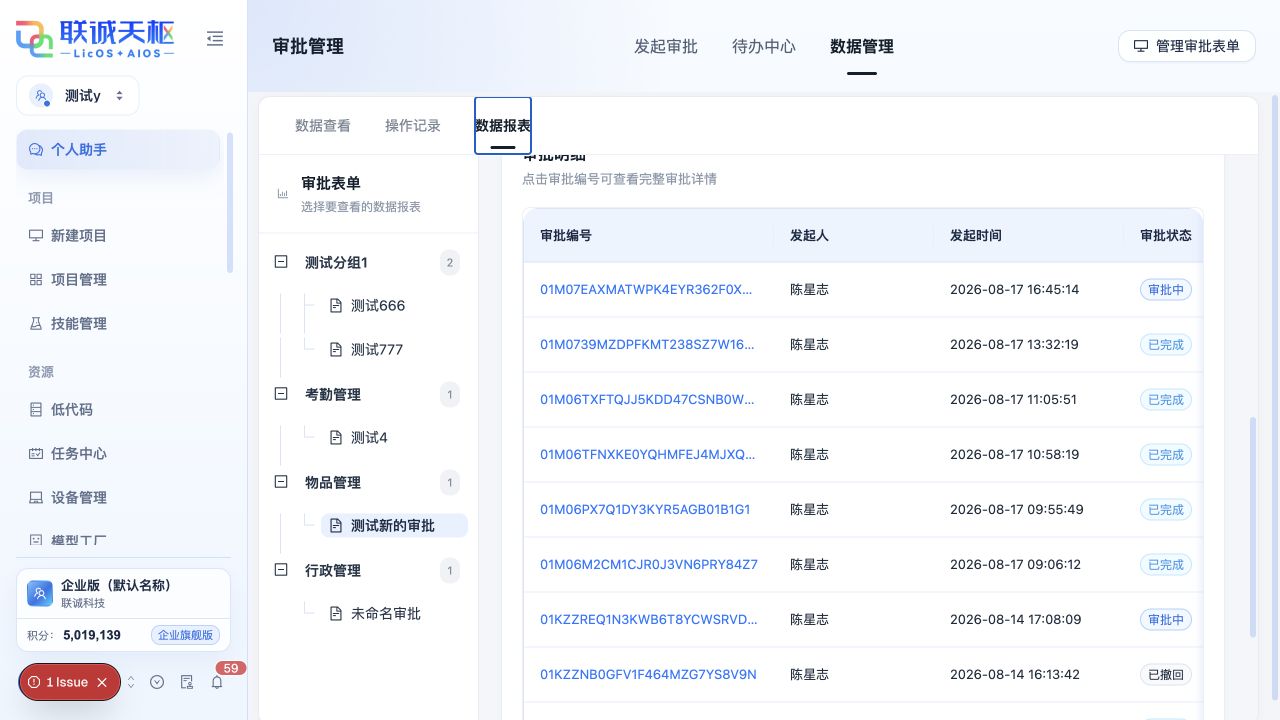Click the chart icon beside 审批表单
This screenshot has height=720, width=1280.
283,194
